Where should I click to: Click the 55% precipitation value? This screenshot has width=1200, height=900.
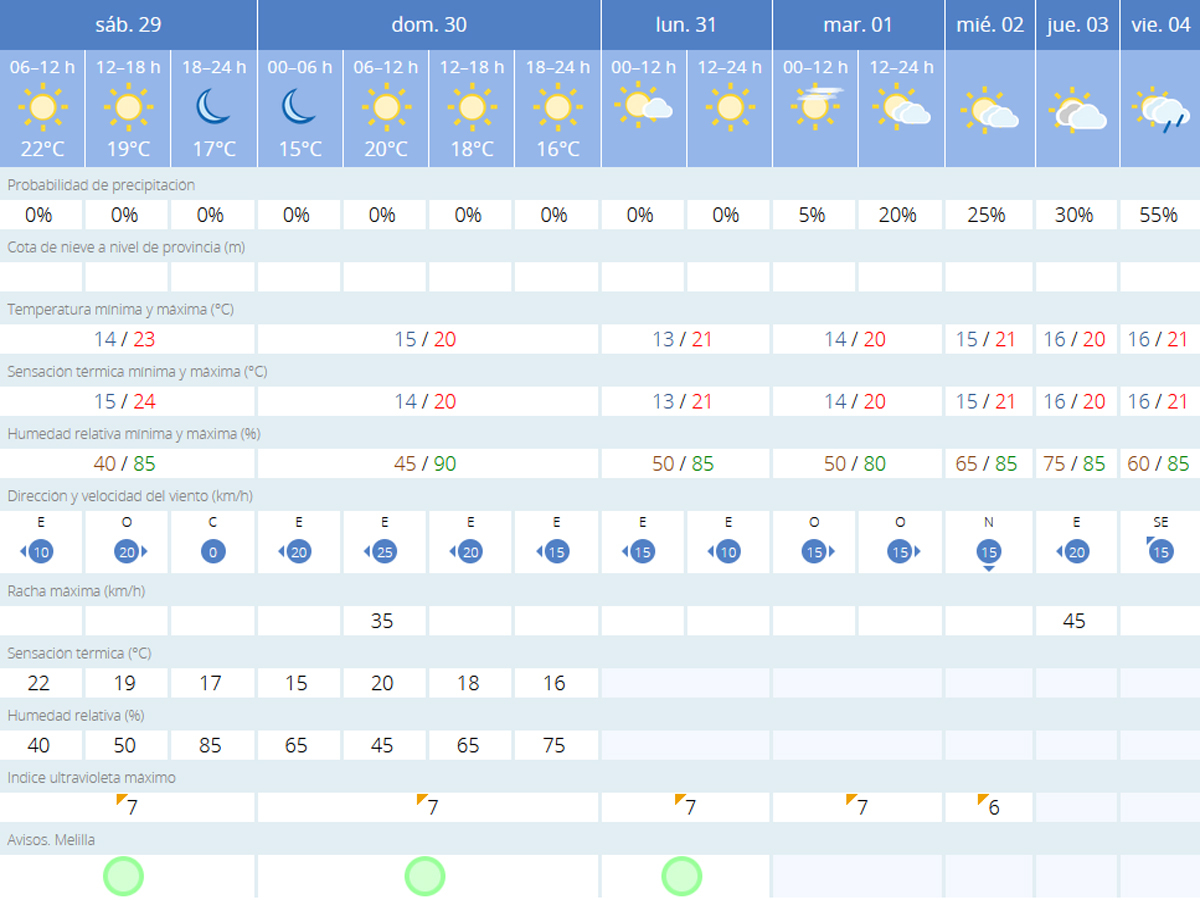(1158, 215)
